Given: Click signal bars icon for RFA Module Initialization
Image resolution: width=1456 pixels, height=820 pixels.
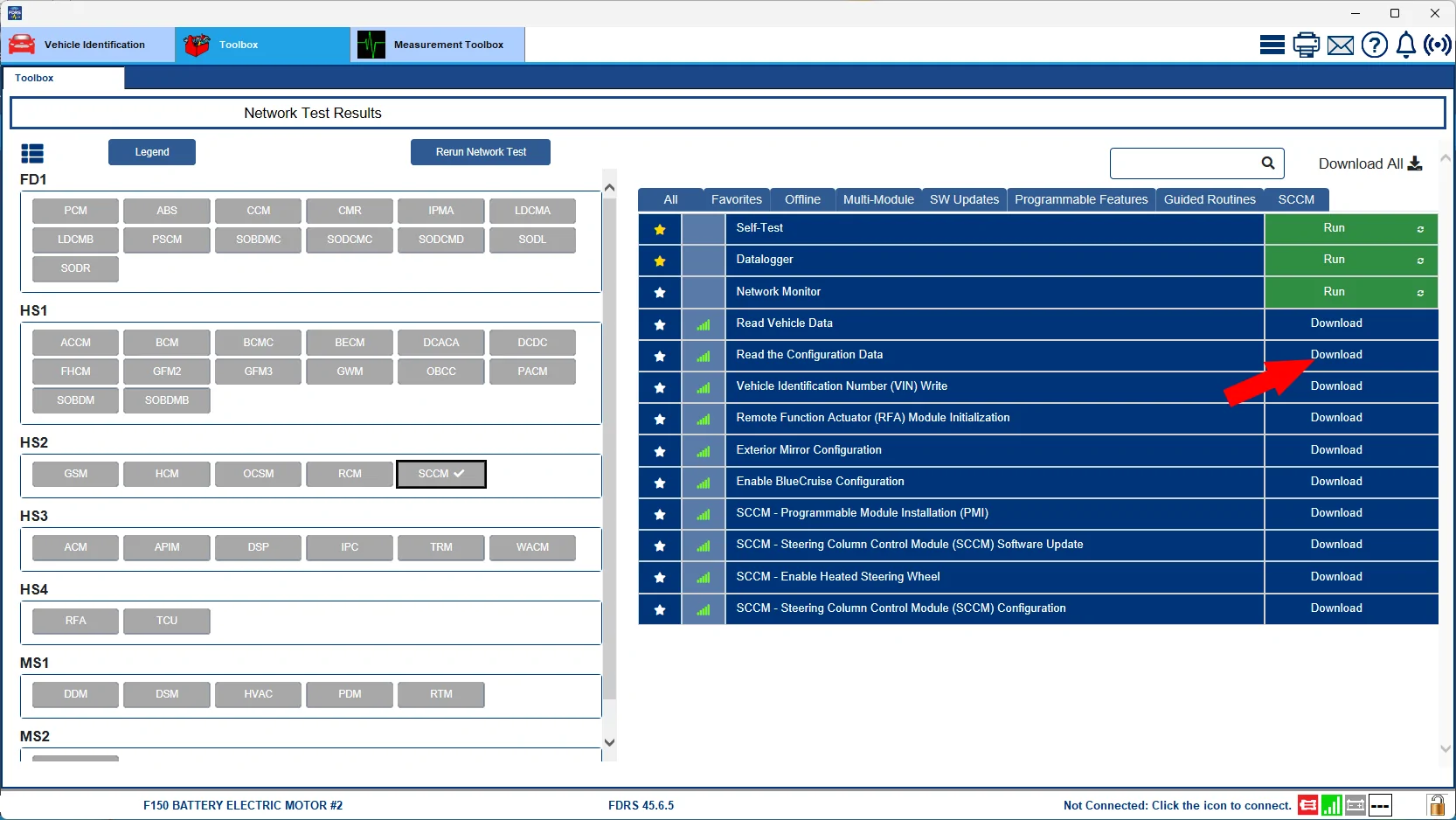Looking at the screenshot, I should [704, 419].
